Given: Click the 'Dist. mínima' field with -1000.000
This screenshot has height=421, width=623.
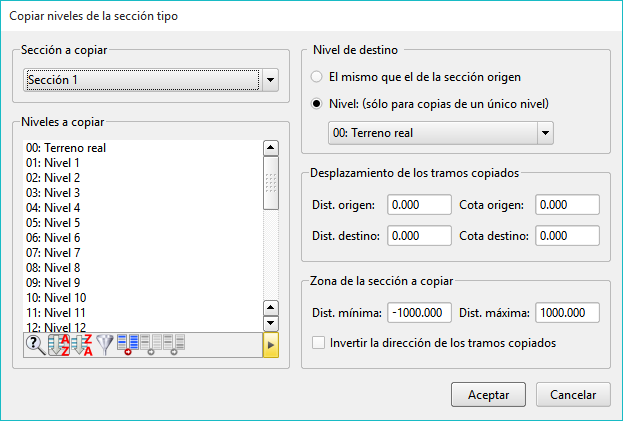Looking at the screenshot, I should 419,313.
